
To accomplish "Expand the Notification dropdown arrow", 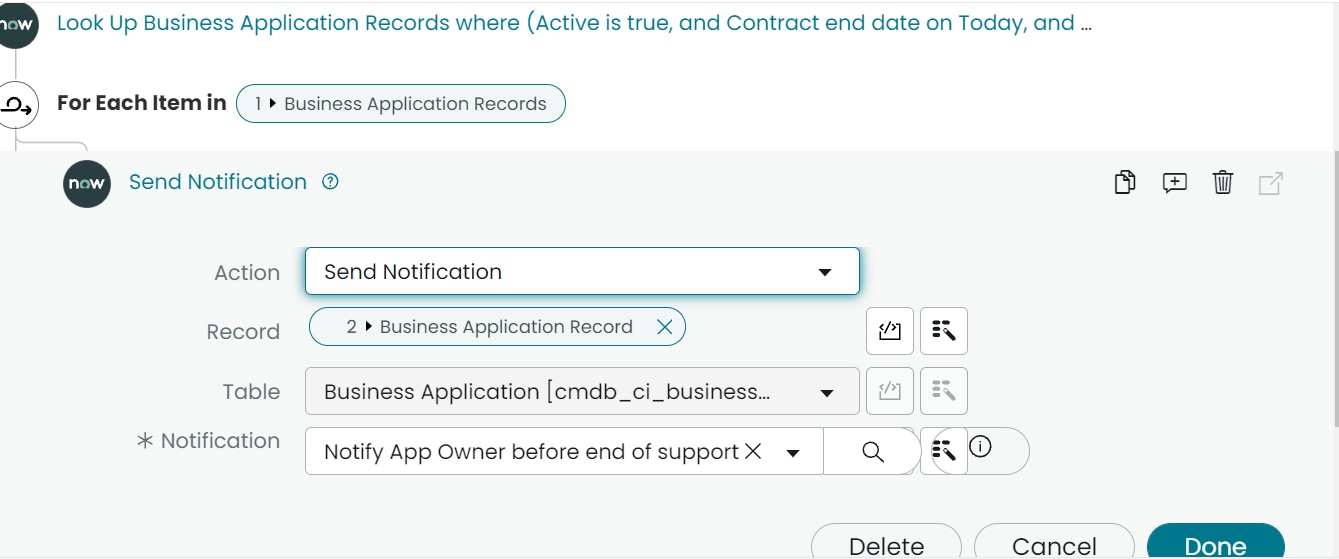I will pyautogui.click(x=793, y=453).
